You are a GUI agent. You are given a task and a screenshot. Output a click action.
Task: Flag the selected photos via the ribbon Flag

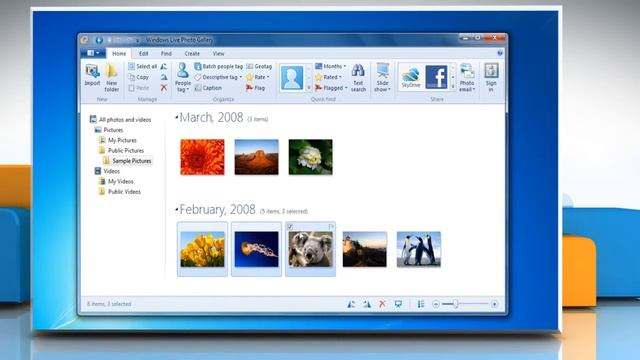(255, 88)
